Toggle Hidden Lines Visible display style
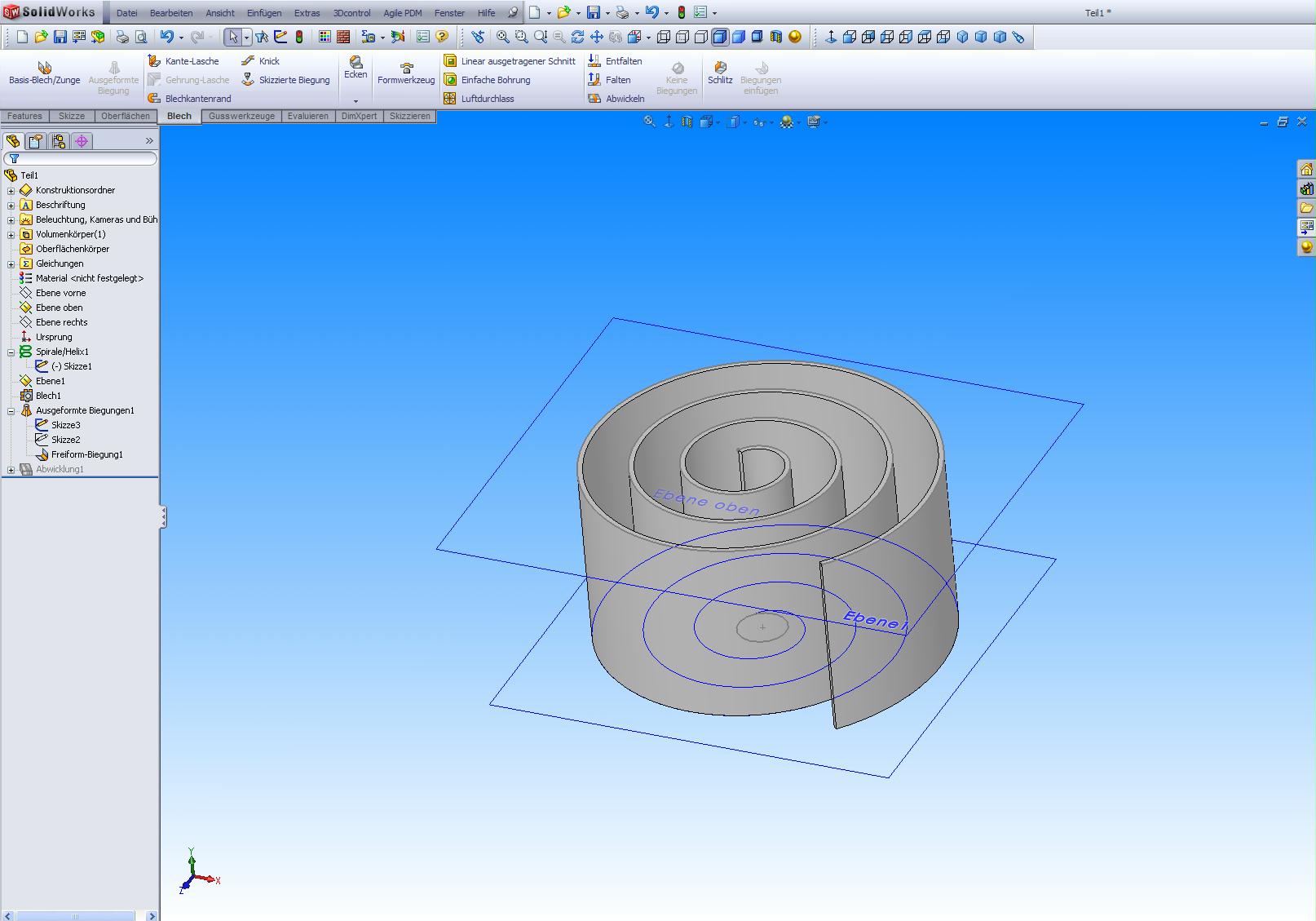 [682, 37]
